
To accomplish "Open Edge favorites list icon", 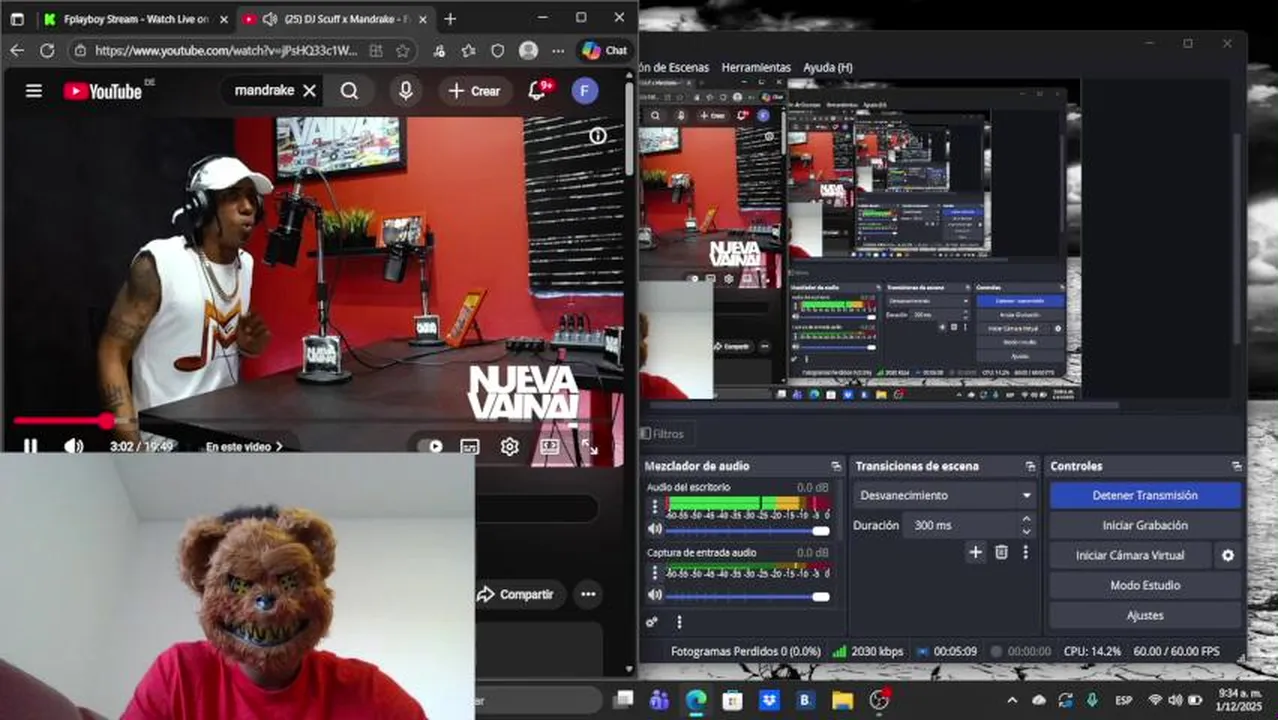I will coord(468,50).
